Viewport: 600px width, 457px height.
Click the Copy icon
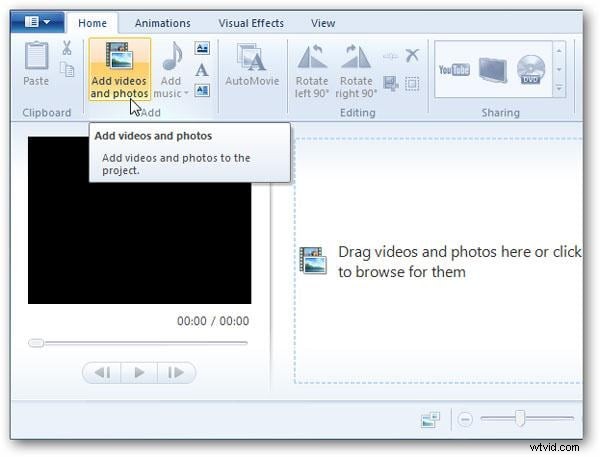pos(67,70)
